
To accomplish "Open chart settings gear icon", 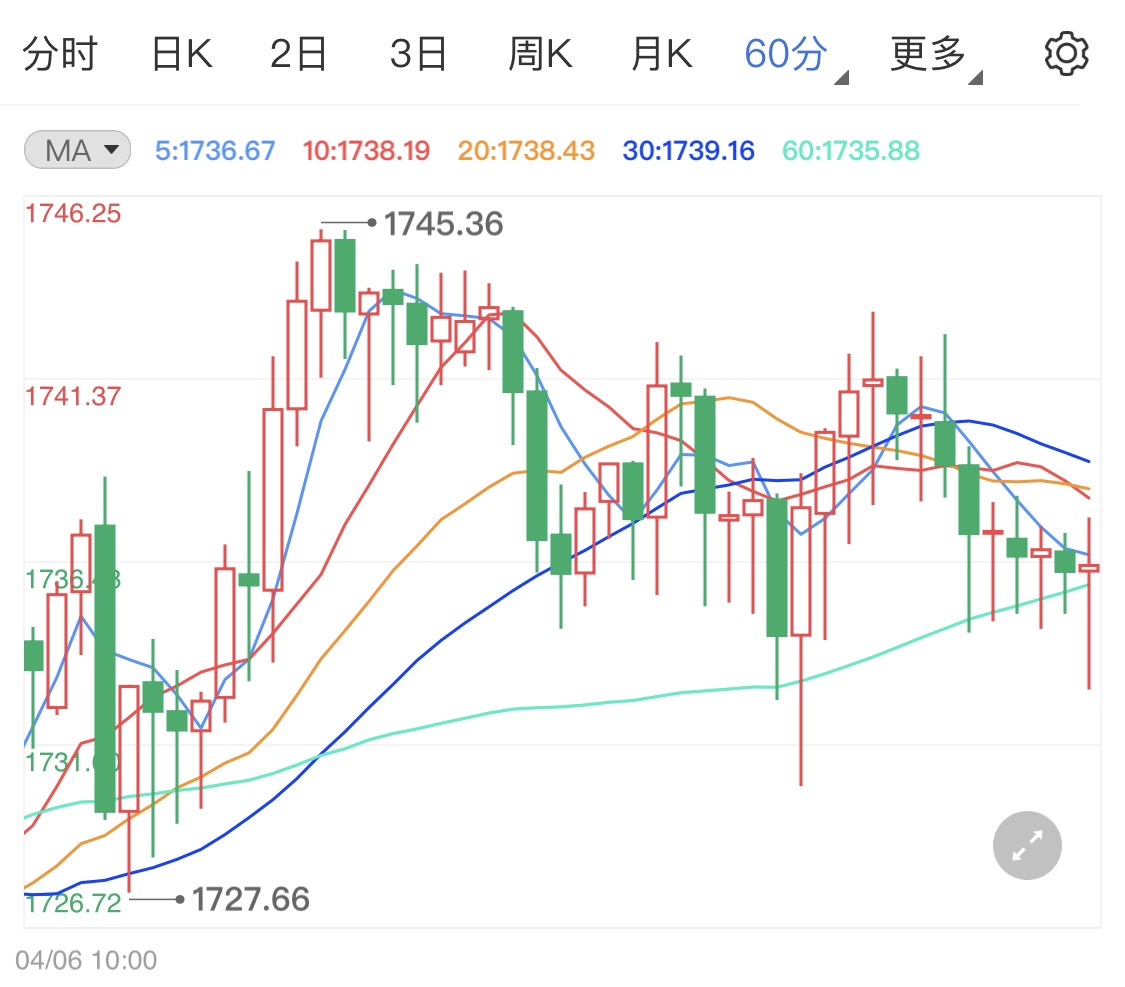I will click(x=1066, y=53).
